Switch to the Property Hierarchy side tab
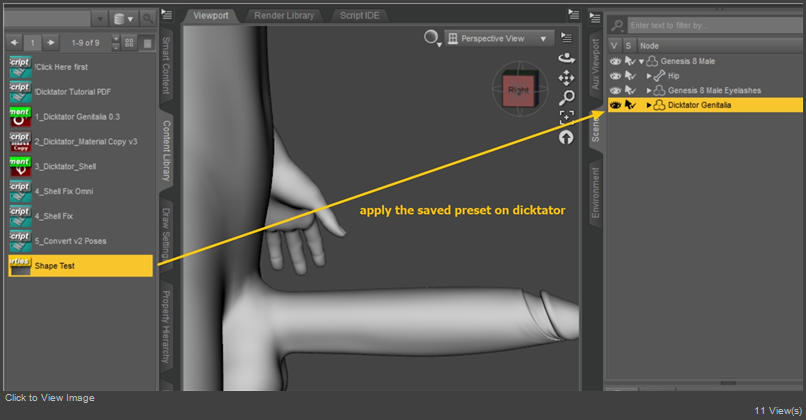The image size is (806, 420). 166,327
